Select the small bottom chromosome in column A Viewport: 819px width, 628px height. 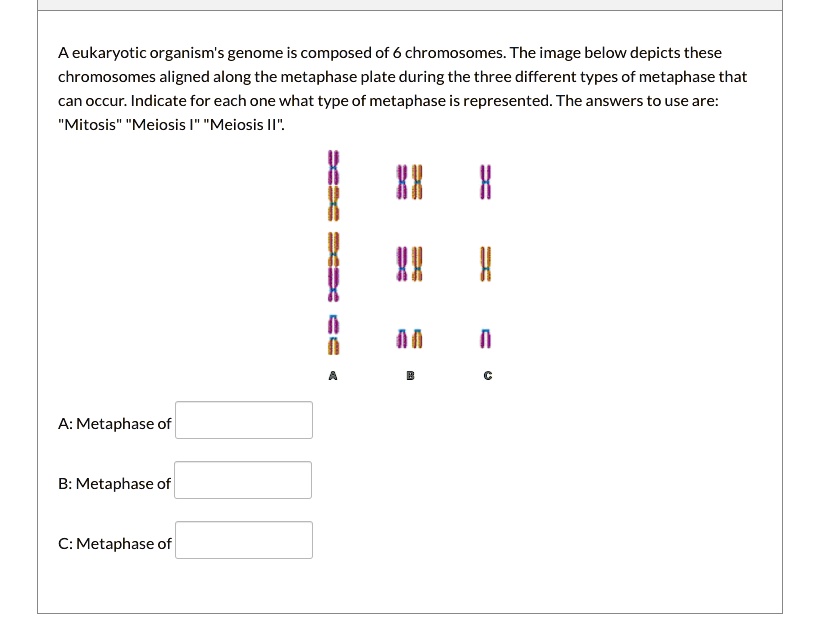coord(333,337)
